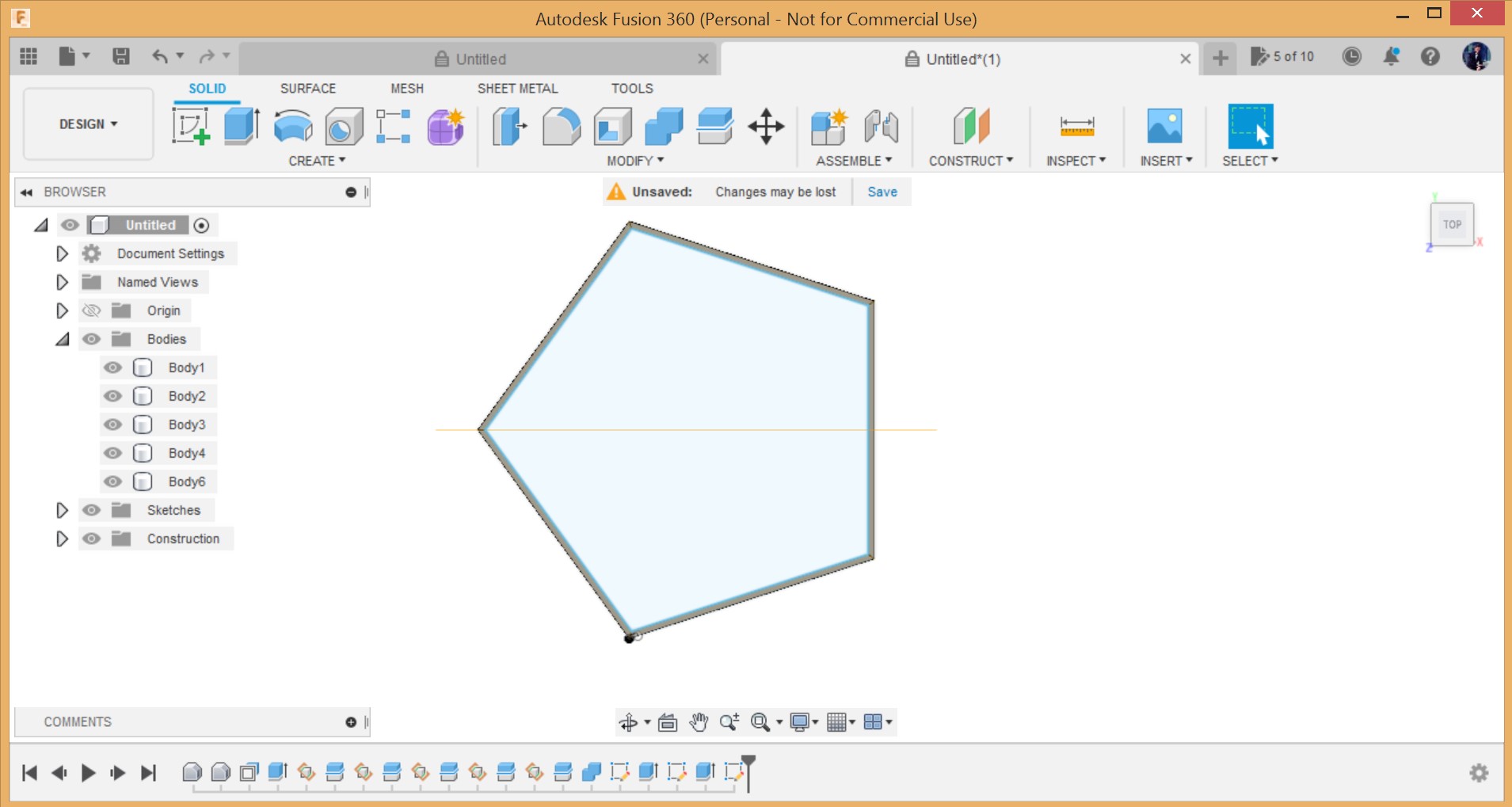Open the DESIGN workspace switcher

[x=87, y=124]
